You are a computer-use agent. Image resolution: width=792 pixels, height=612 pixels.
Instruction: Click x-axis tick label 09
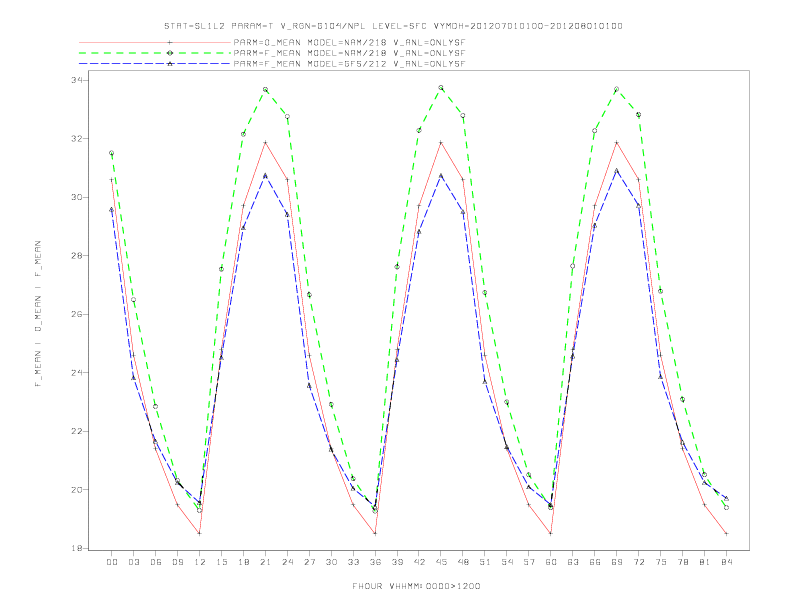(177, 562)
